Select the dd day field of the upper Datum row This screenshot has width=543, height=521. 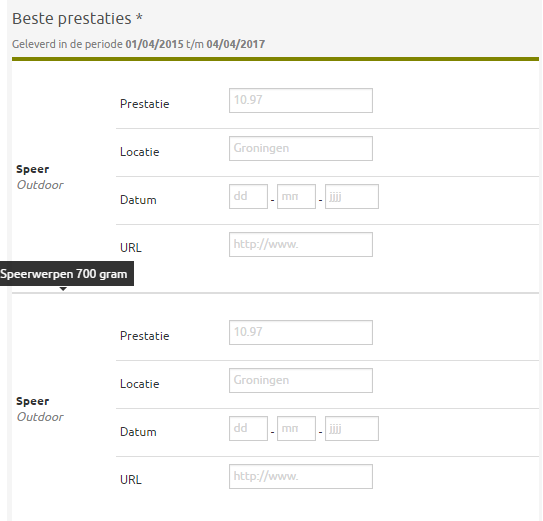tap(248, 196)
